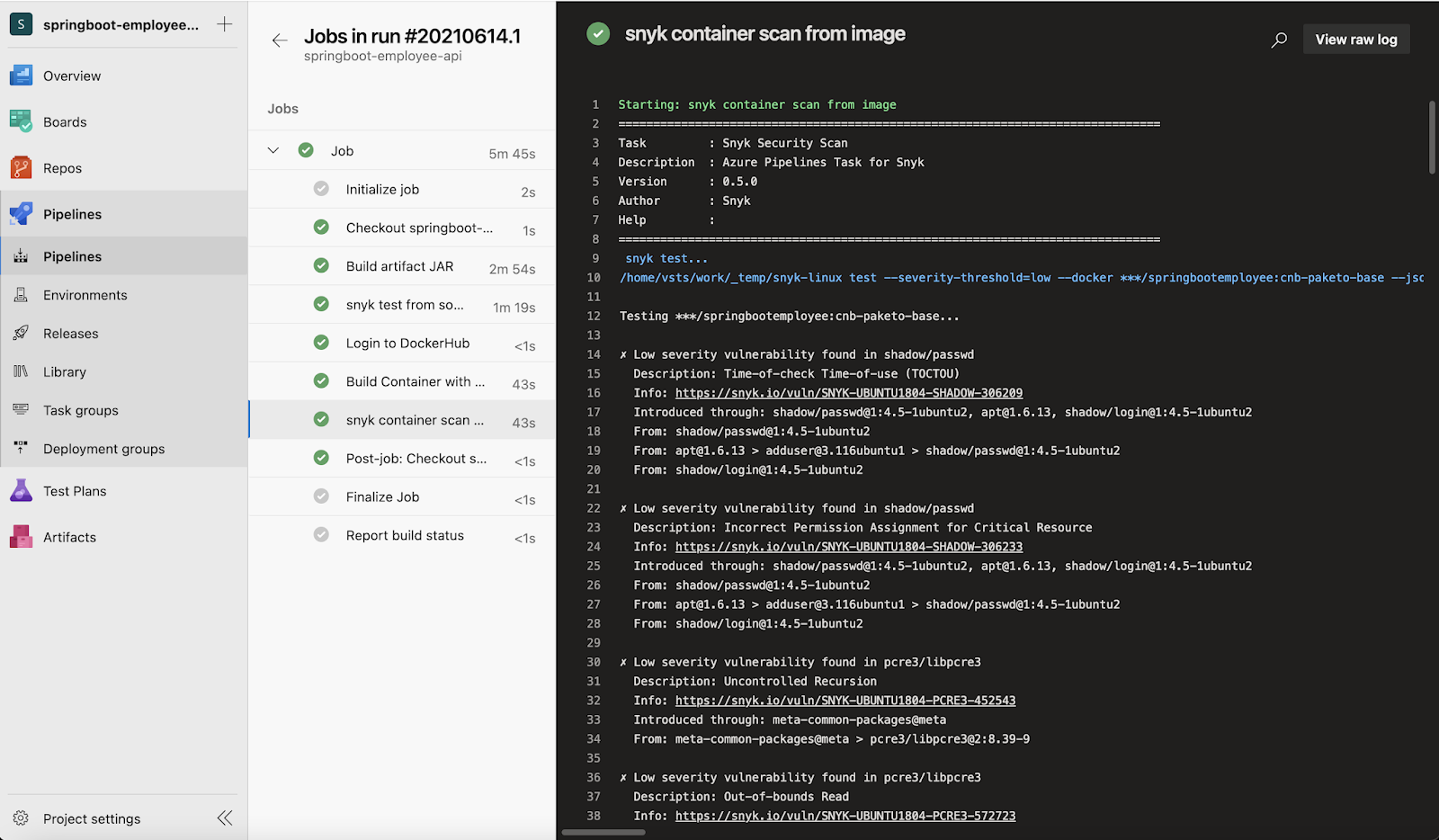
Task: Click the log horizontal scrollbar
Action: [603, 832]
